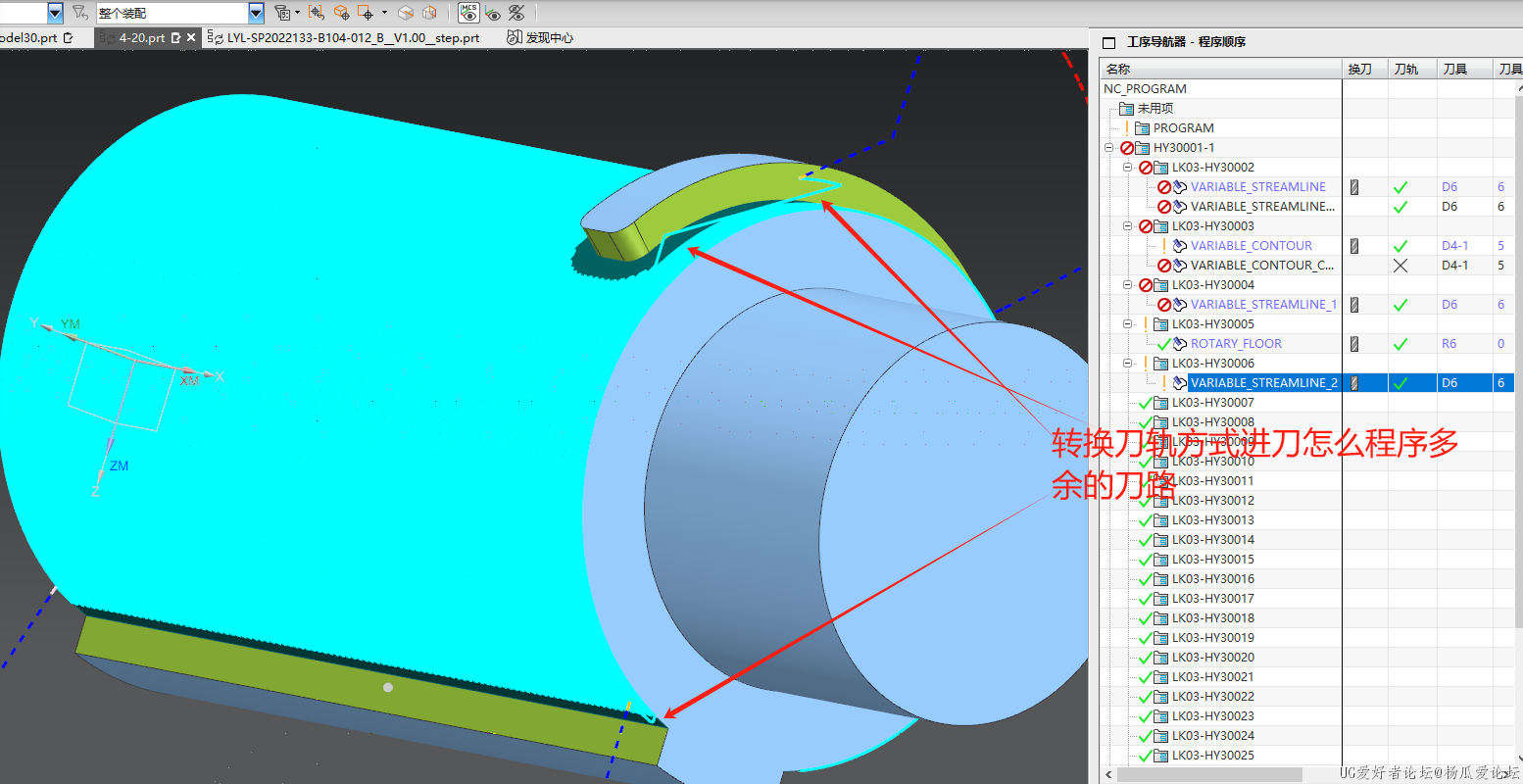Click the navigator horizontal scrollbar left arrow

(x=1108, y=774)
